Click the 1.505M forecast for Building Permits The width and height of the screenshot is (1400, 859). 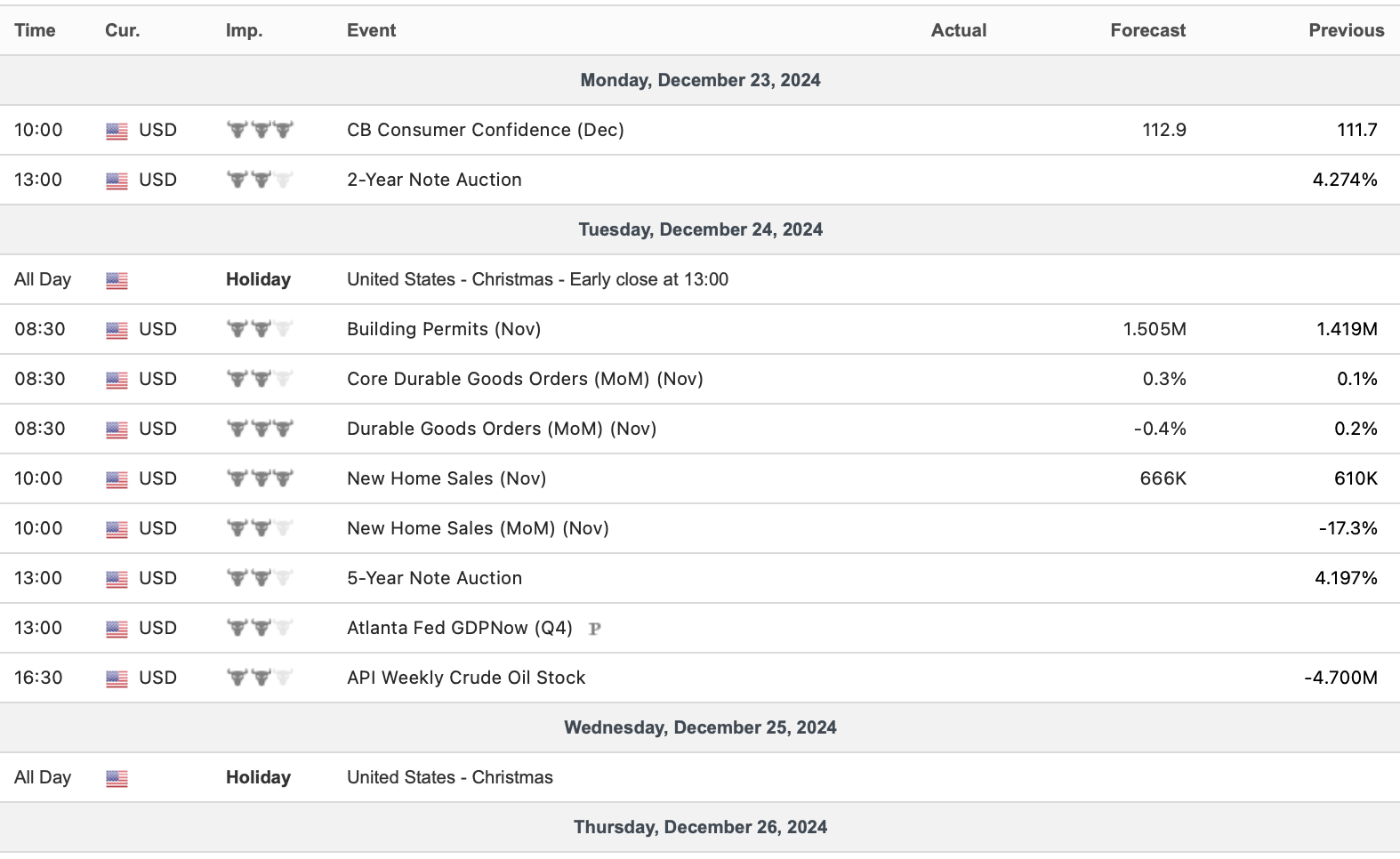coord(1154,329)
